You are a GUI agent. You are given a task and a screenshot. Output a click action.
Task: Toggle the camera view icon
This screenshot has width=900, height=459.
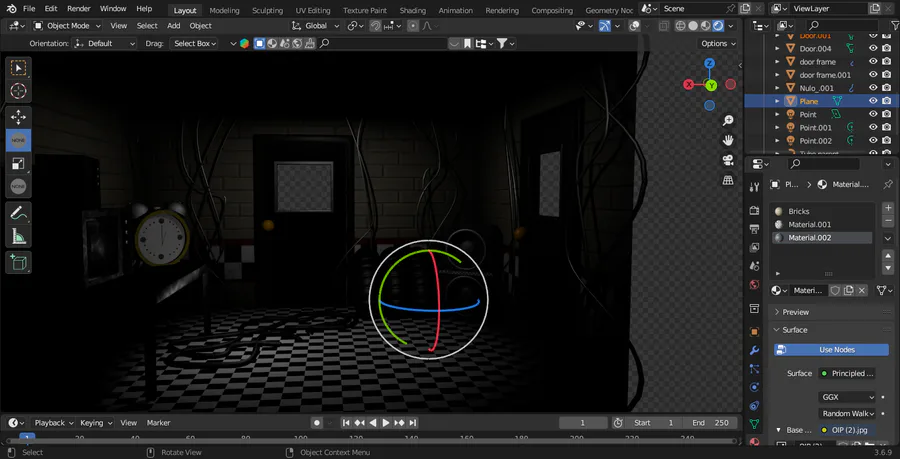pyautogui.click(x=728, y=160)
